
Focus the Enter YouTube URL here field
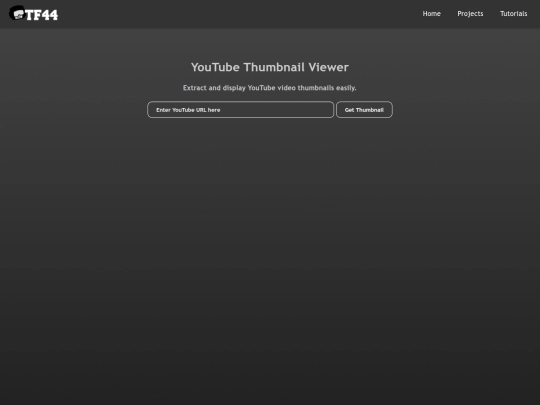240,110
